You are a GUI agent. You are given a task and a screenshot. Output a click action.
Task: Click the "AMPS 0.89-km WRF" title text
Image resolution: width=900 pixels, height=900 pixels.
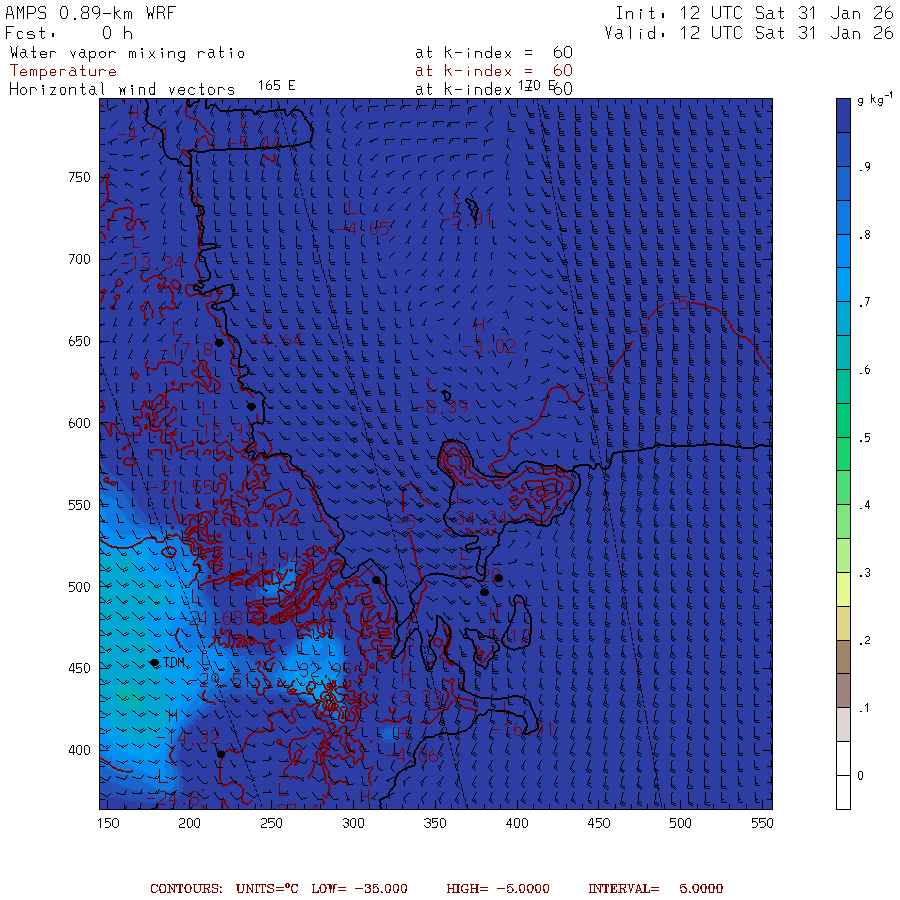pos(90,13)
